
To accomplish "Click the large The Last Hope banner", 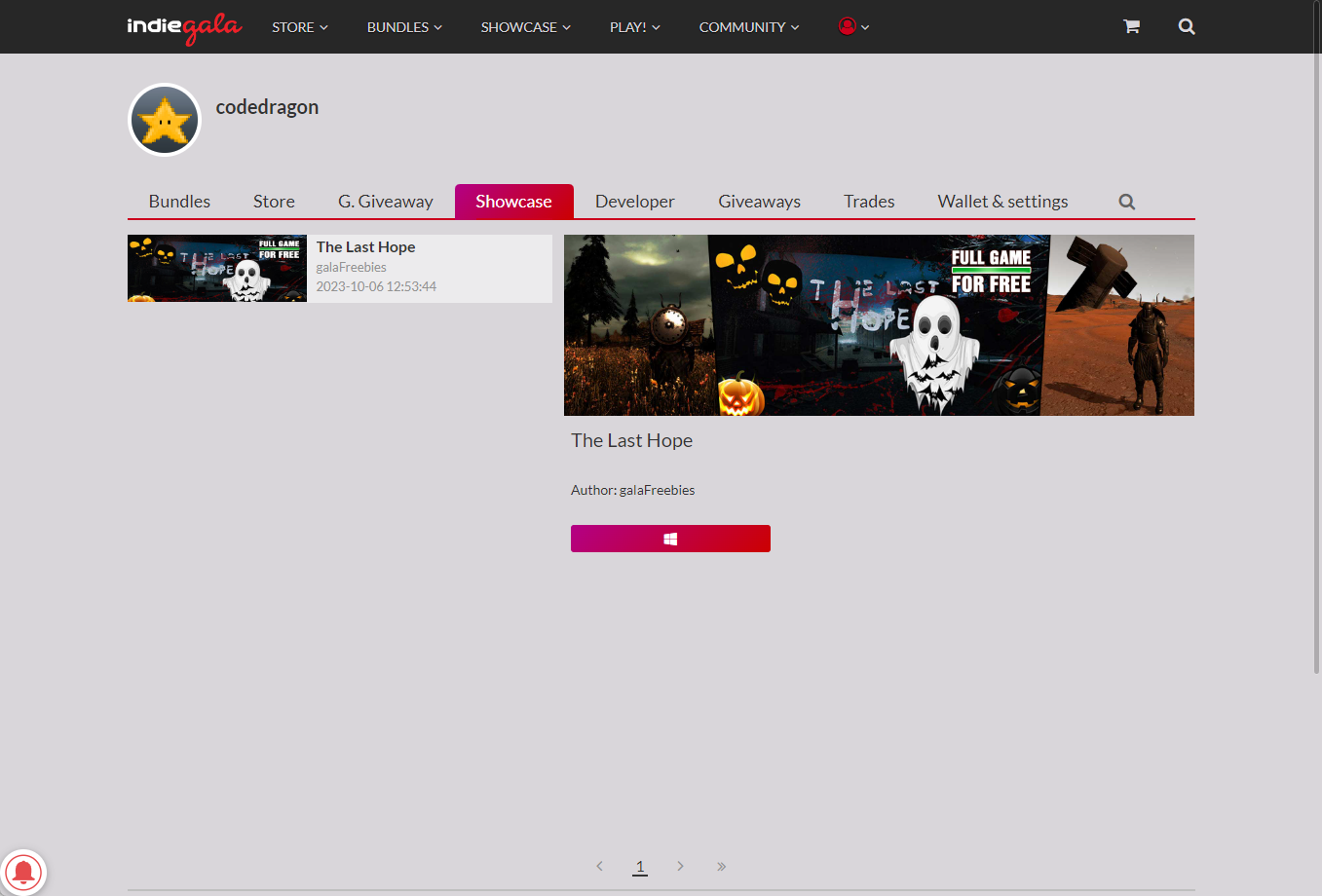I will click(x=879, y=325).
